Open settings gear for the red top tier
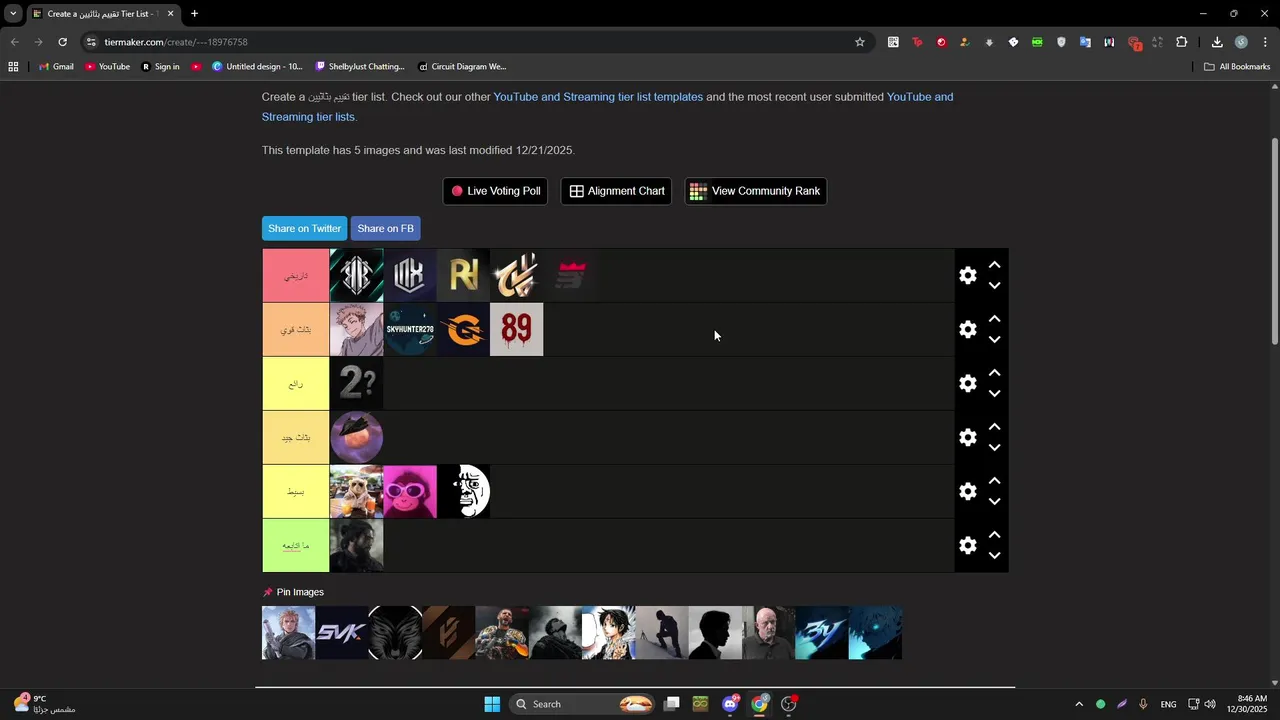The image size is (1280, 720). tap(967, 275)
